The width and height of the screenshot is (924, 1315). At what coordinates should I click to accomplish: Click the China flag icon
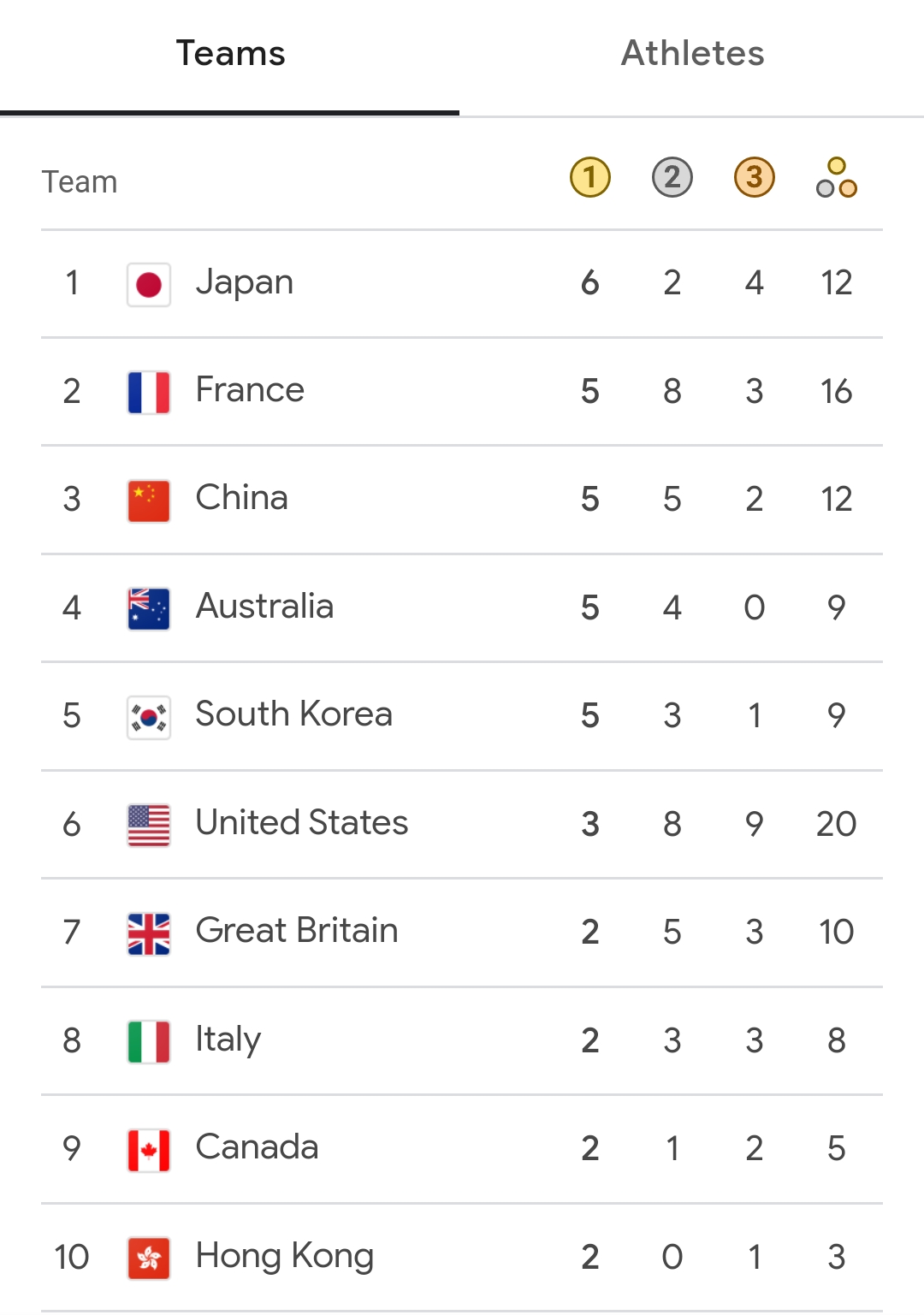click(x=149, y=501)
